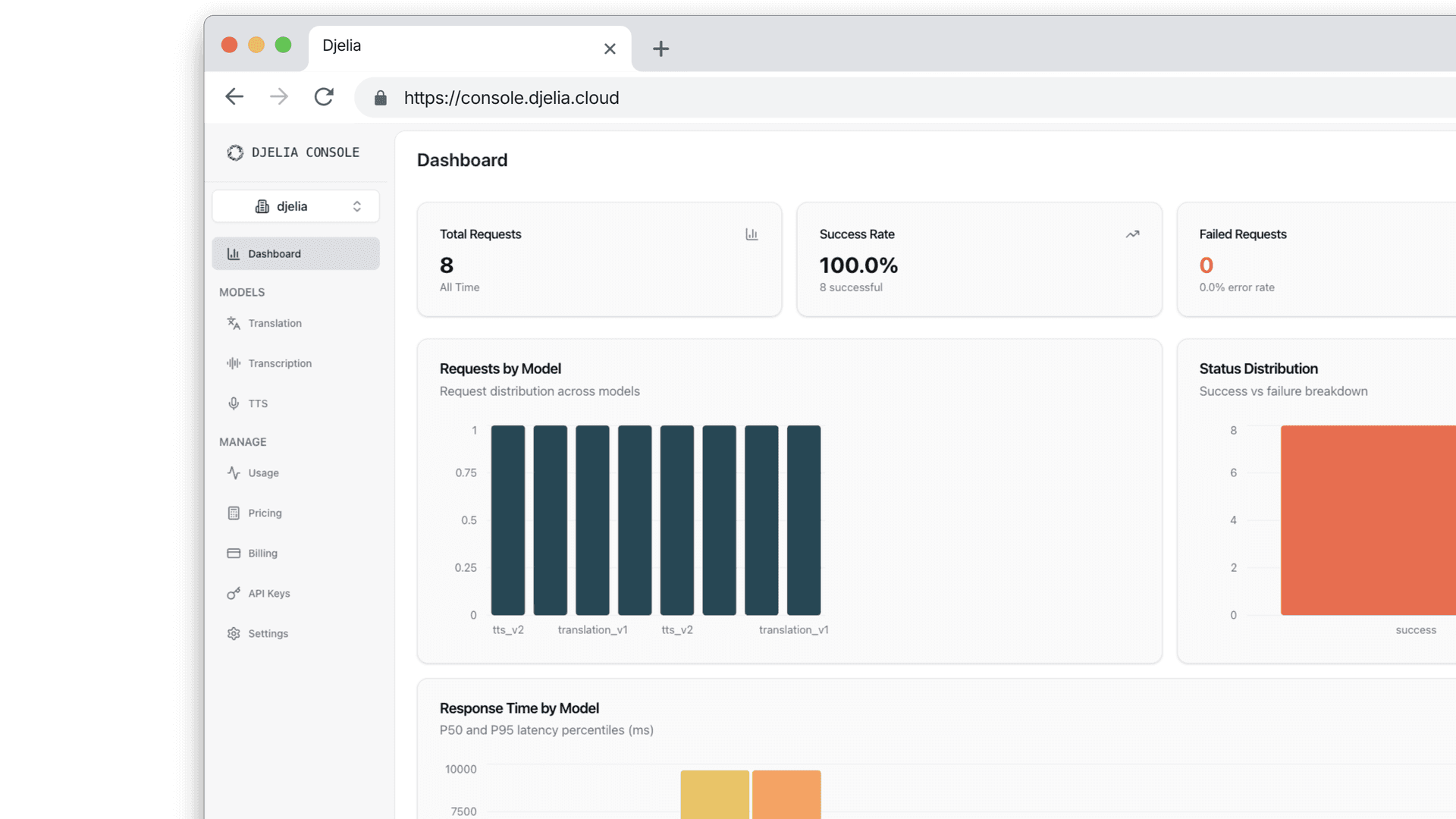Click the 'success' axis label in Status Distribution
Screen dimensions: 1456x819
click(x=1416, y=630)
